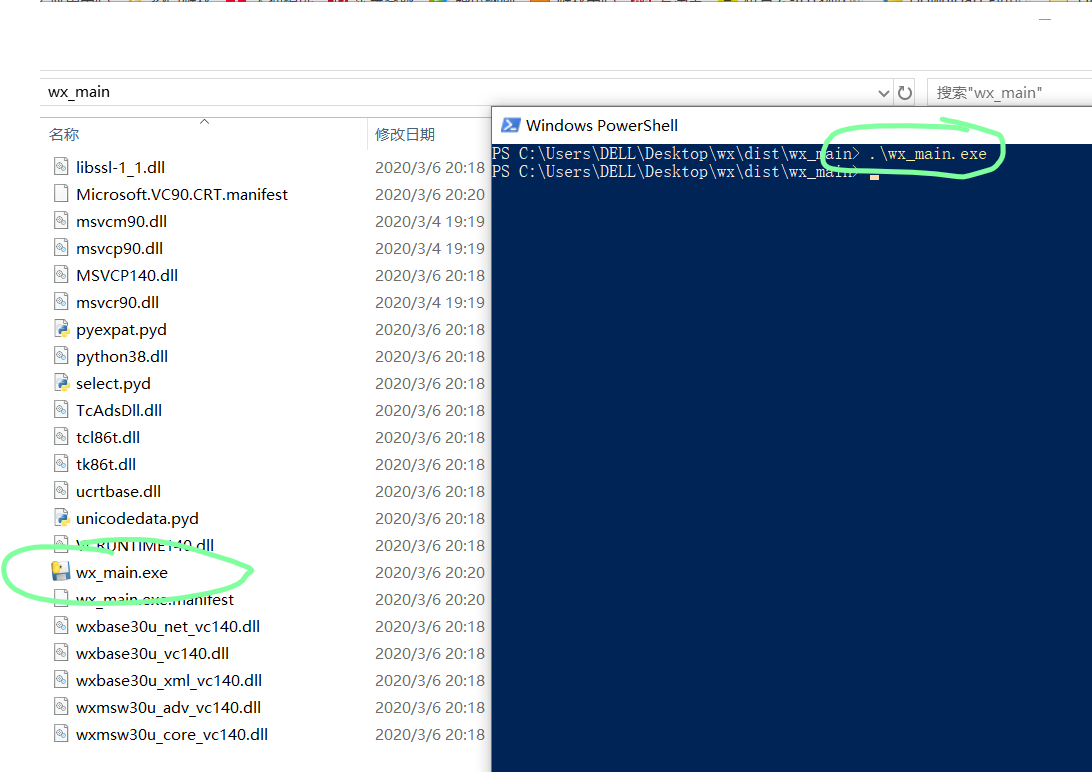Click the wxbase30u_vc140.dll file icon

click(61, 653)
